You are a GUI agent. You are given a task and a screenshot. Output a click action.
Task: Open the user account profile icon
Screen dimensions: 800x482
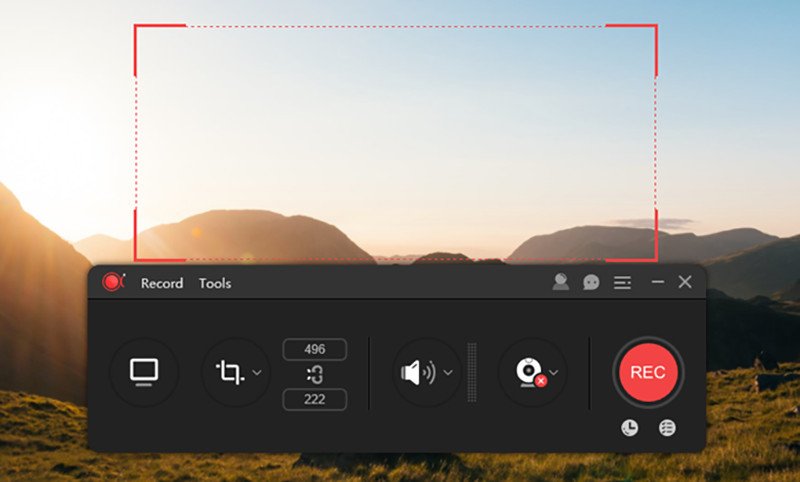[561, 283]
